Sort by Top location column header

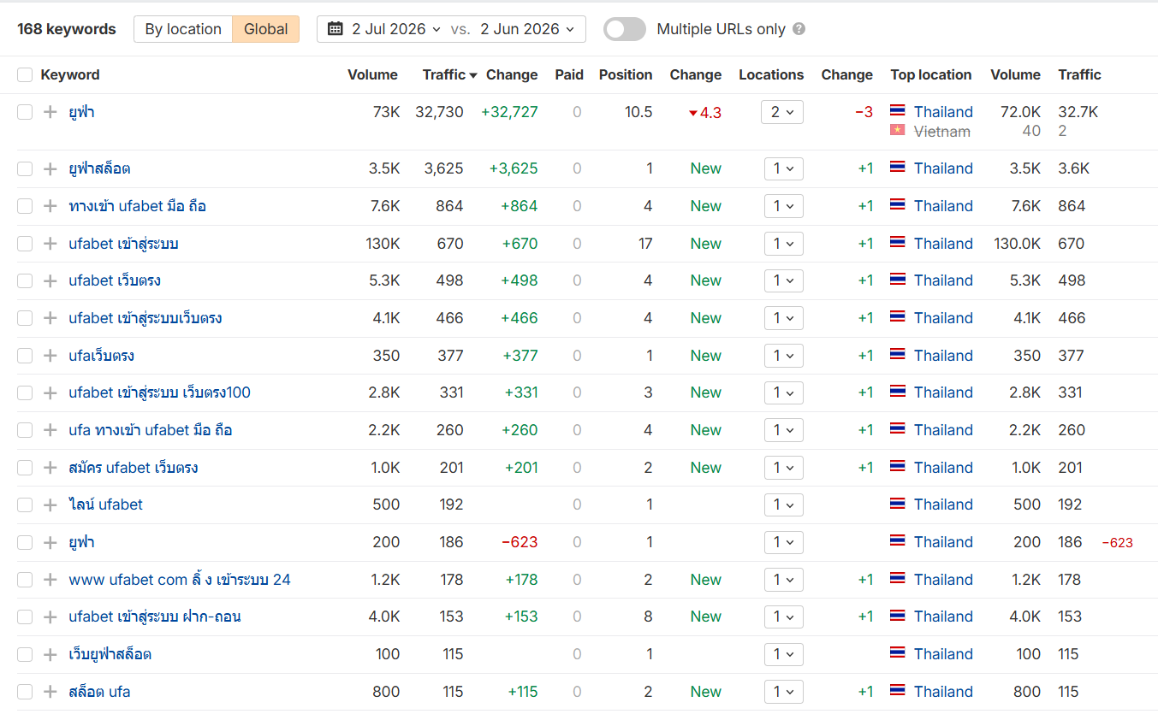(931, 75)
